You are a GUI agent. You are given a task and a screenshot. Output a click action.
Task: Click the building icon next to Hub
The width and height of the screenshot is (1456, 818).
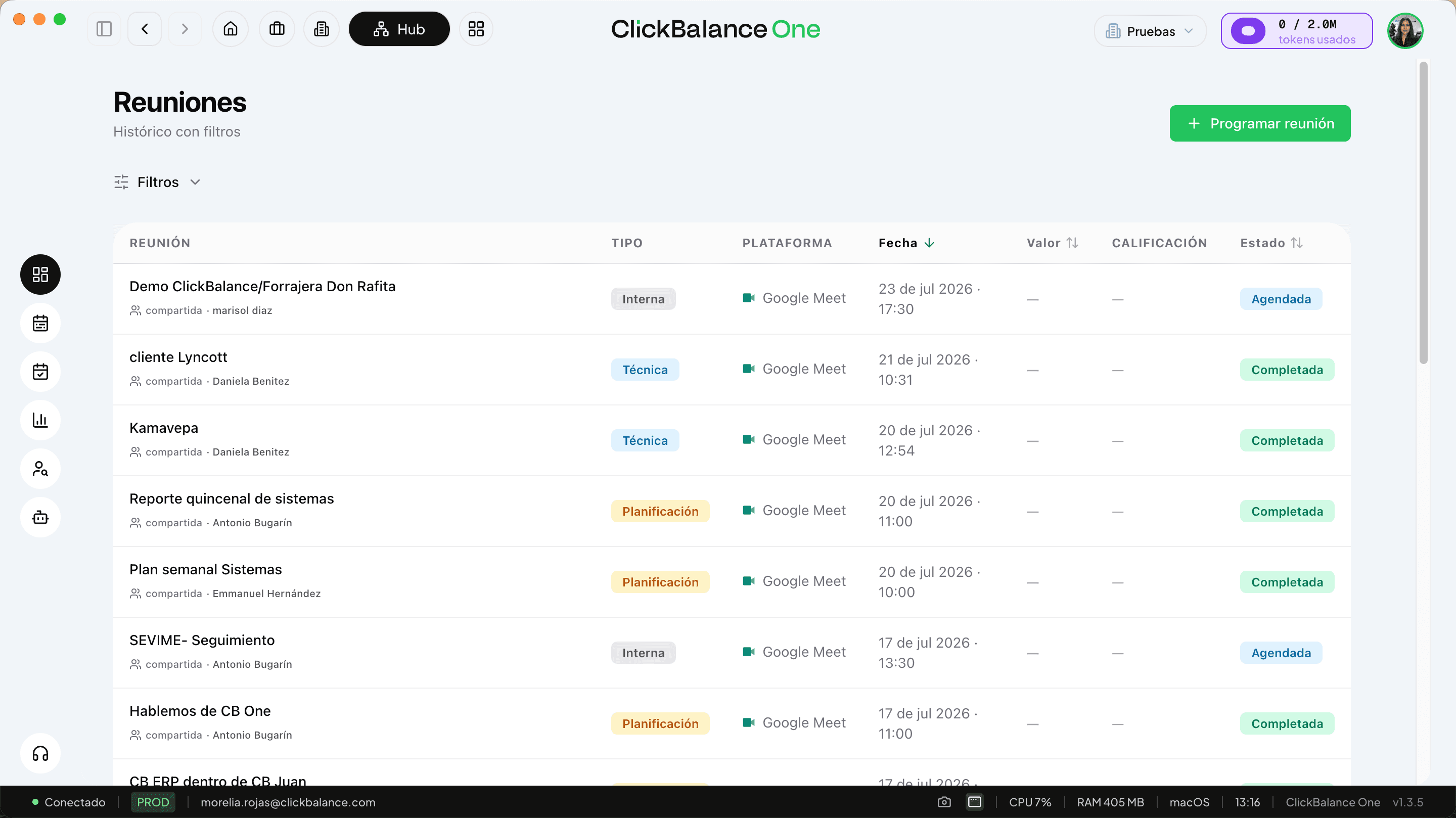[x=322, y=29]
